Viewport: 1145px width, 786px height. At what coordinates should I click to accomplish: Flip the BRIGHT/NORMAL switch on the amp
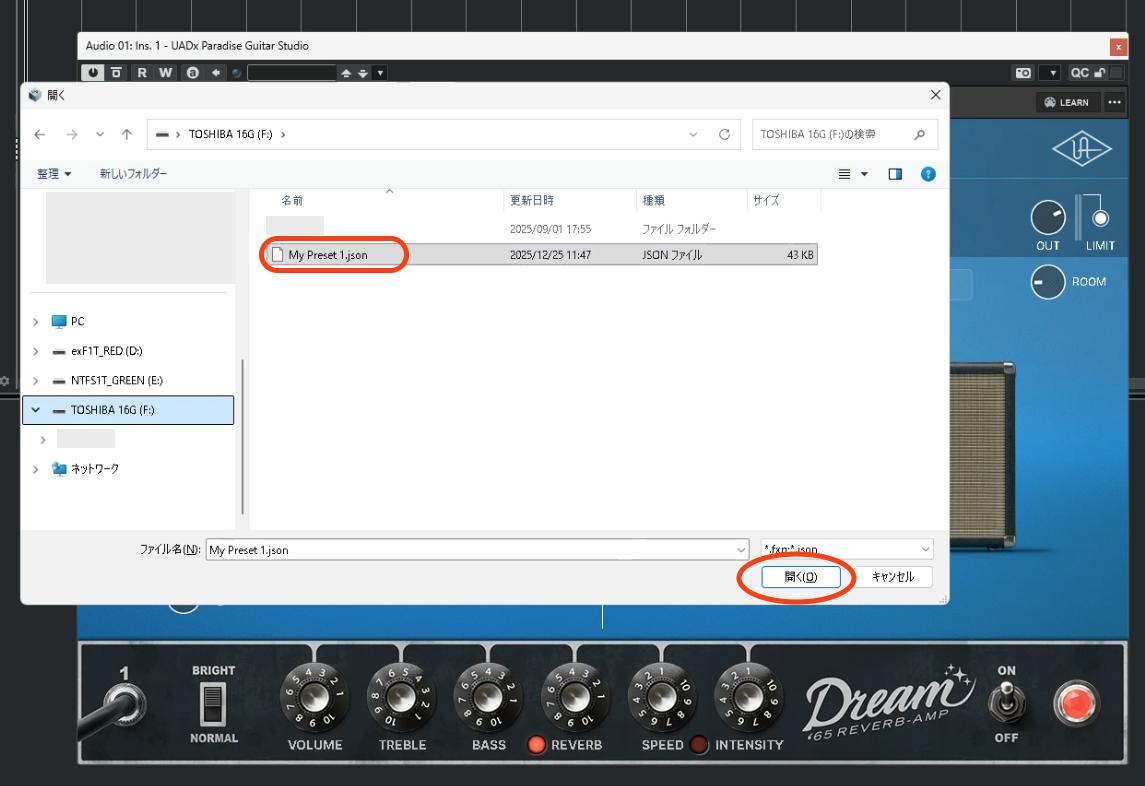click(x=212, y=704)
